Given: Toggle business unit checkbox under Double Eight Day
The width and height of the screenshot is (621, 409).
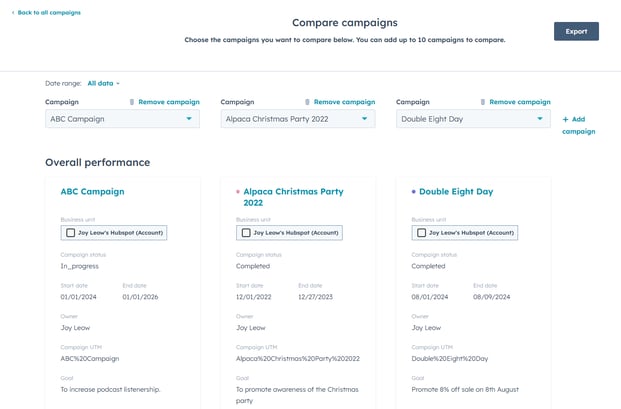Looking at the screenshot, I should 421,233.
